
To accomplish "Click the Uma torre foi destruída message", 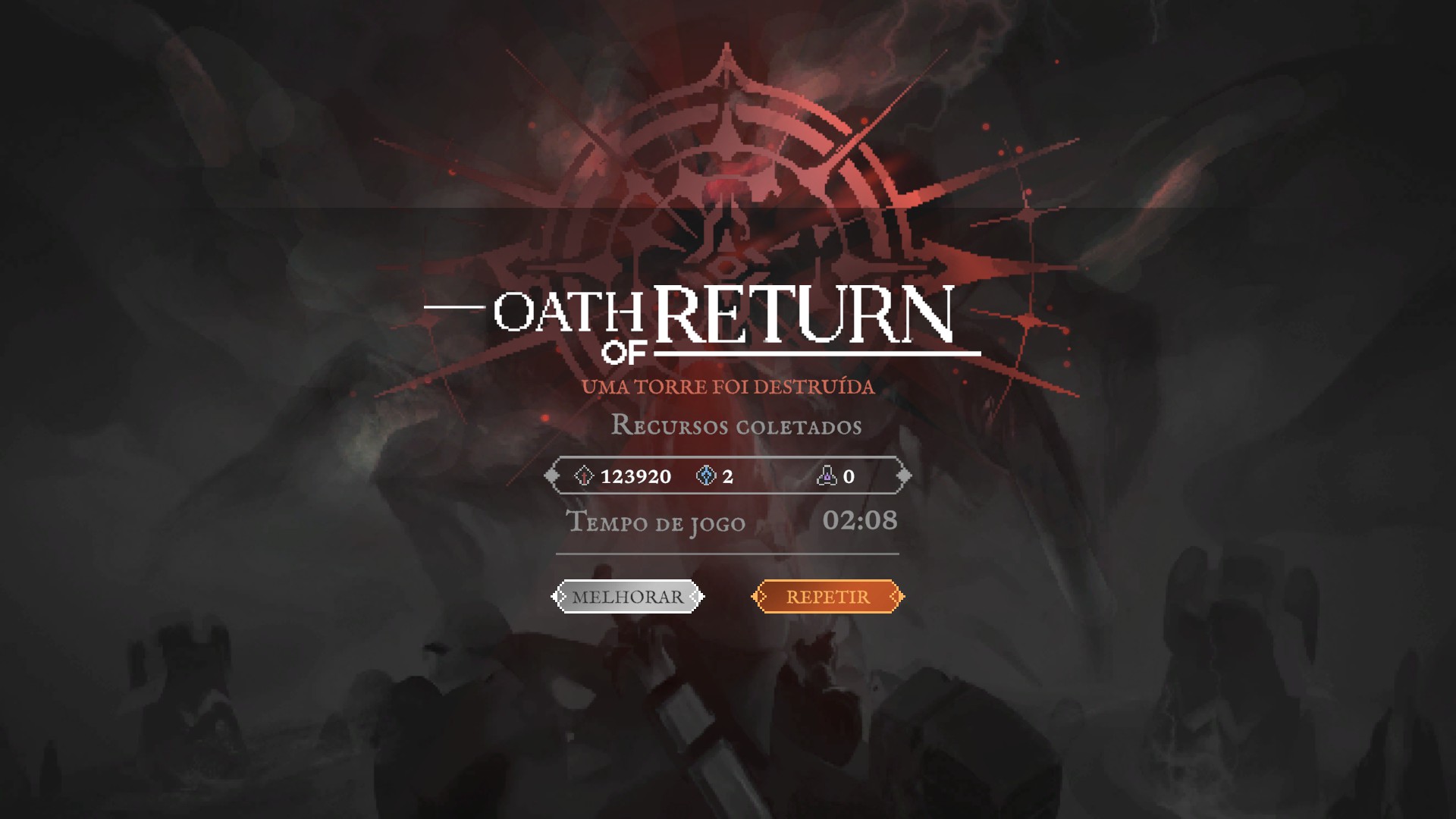I will [728, 387].
